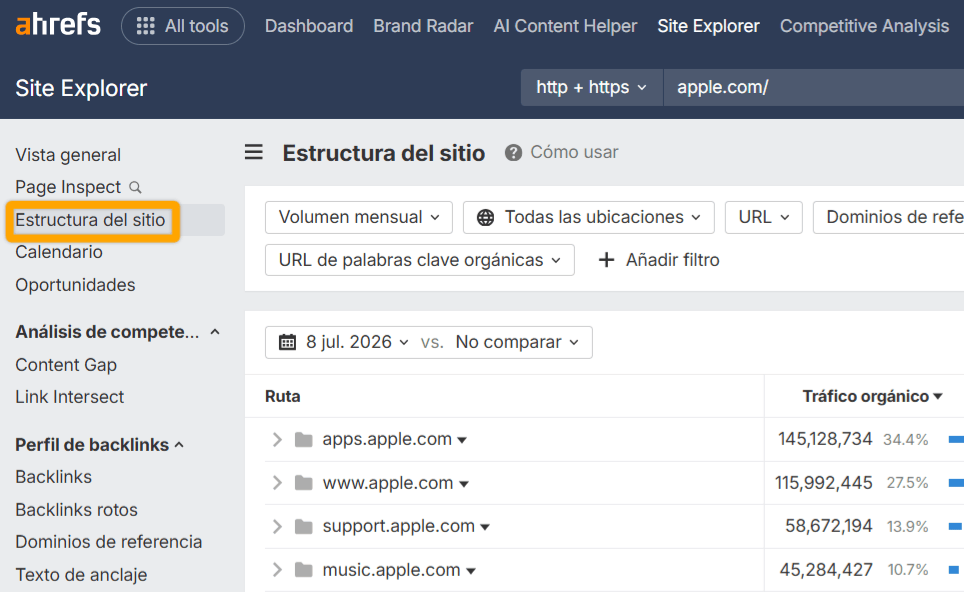The image size is (964, 592).
Task: Click the calendar icon in date selector
Action: point(288,342)
